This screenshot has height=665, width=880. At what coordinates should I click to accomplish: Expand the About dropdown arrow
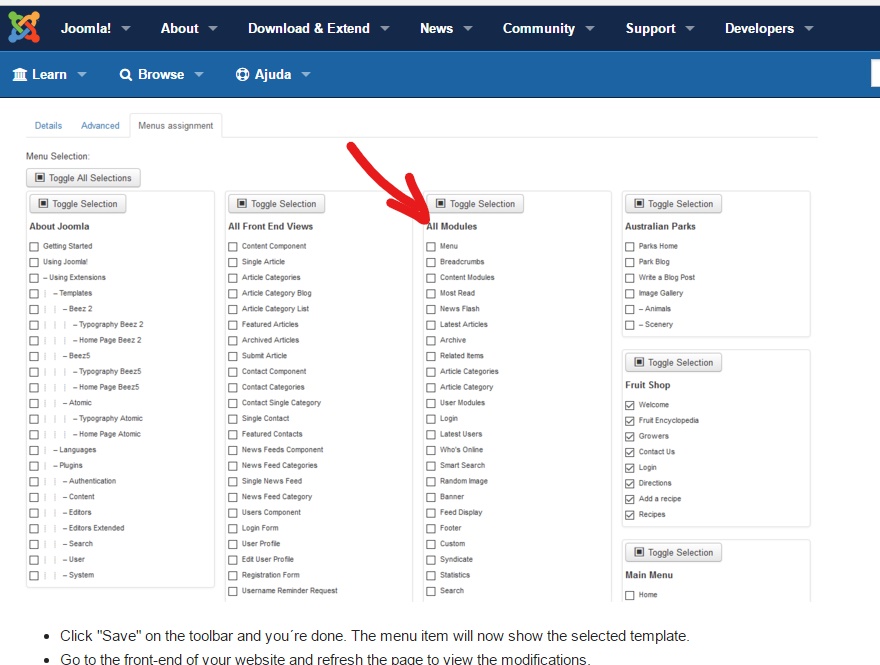pyautogui.click(x=213, y=28)
